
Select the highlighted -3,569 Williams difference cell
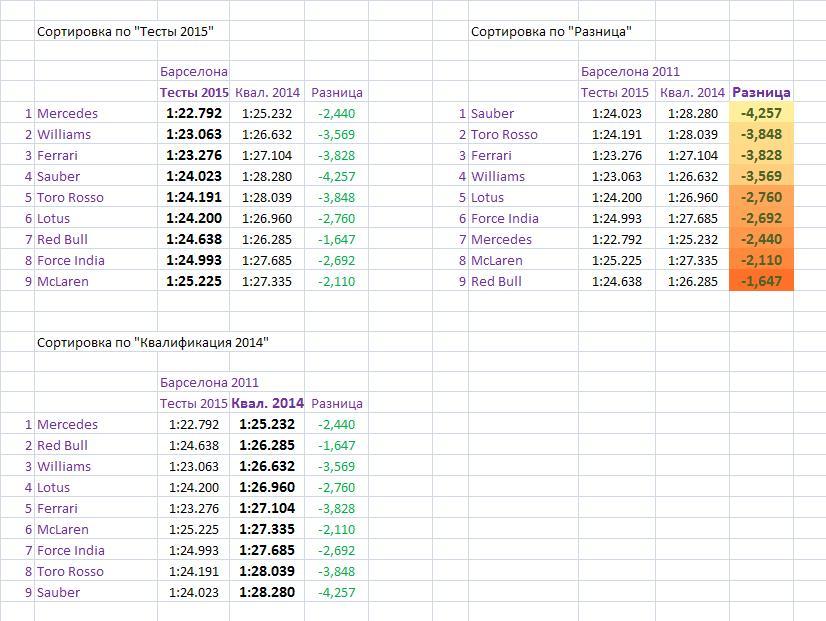(x=761, y=176)
